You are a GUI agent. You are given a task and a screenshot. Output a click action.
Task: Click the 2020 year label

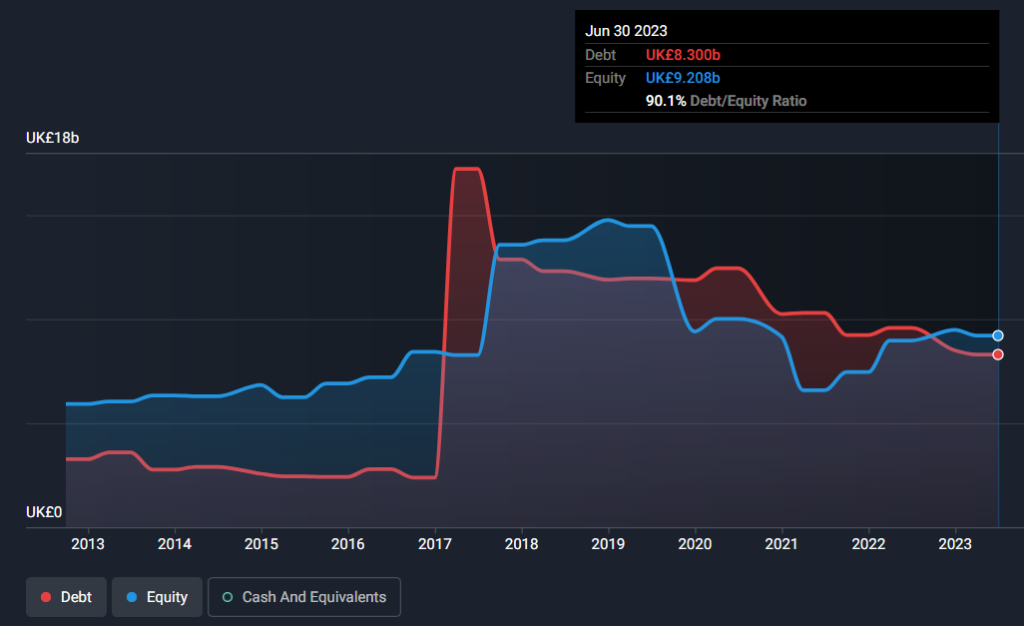pos(695,544)
